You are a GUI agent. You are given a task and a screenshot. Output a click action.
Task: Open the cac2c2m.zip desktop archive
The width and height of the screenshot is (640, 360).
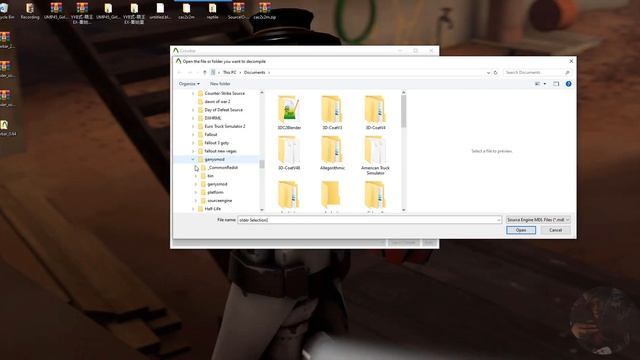[x=264, y=11]
